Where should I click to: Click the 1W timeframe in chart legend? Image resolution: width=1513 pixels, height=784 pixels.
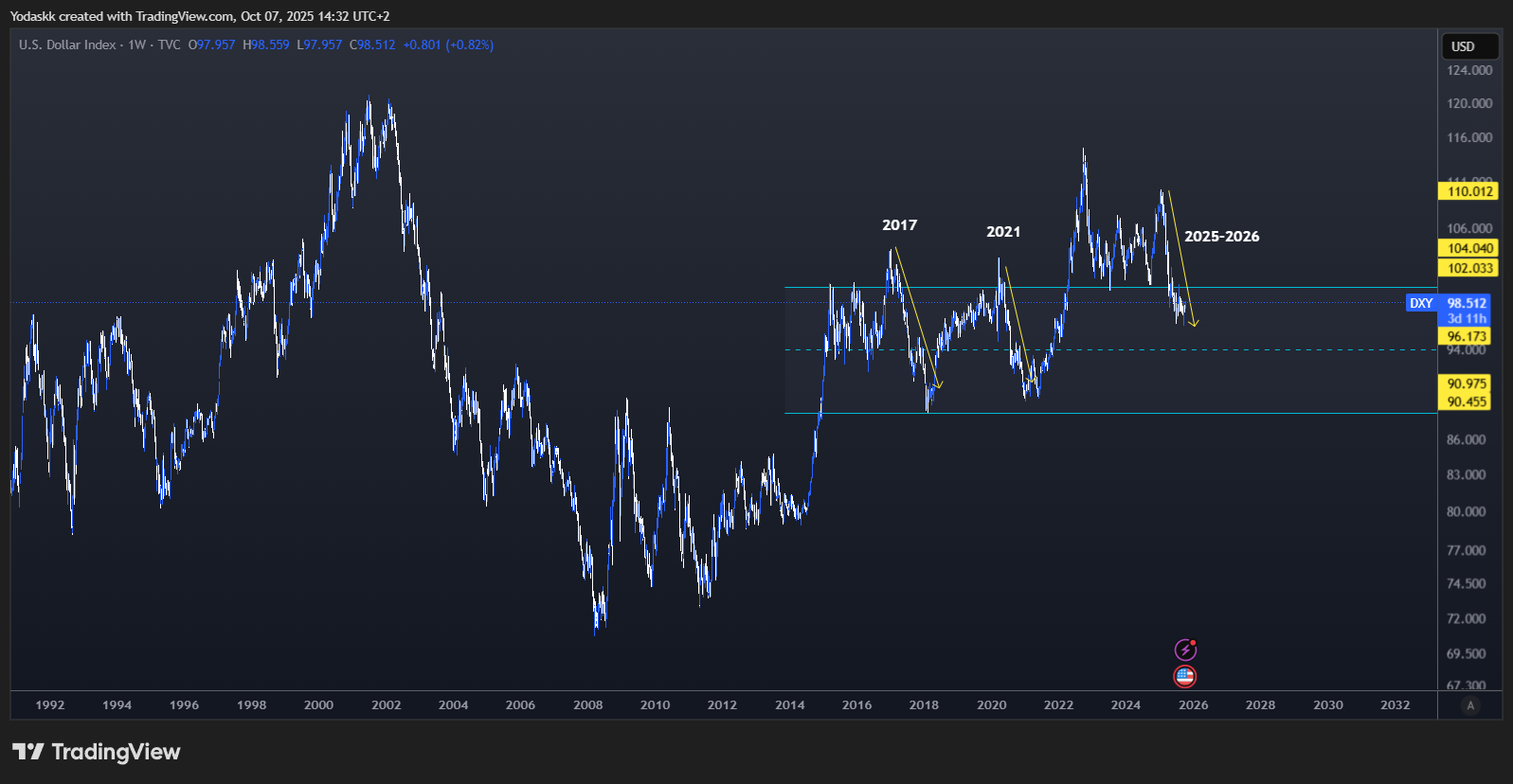pos(137,45)
